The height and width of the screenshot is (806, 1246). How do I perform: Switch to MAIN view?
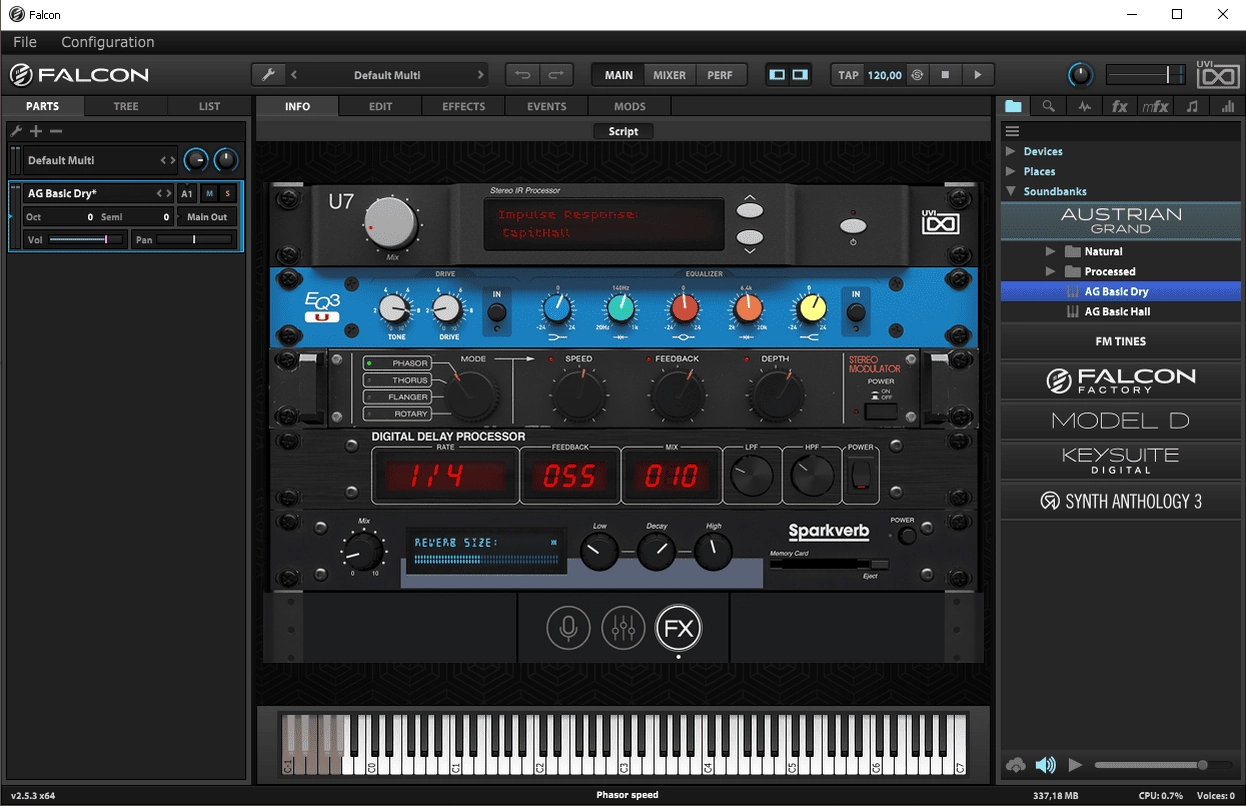[x=619, y=75]
